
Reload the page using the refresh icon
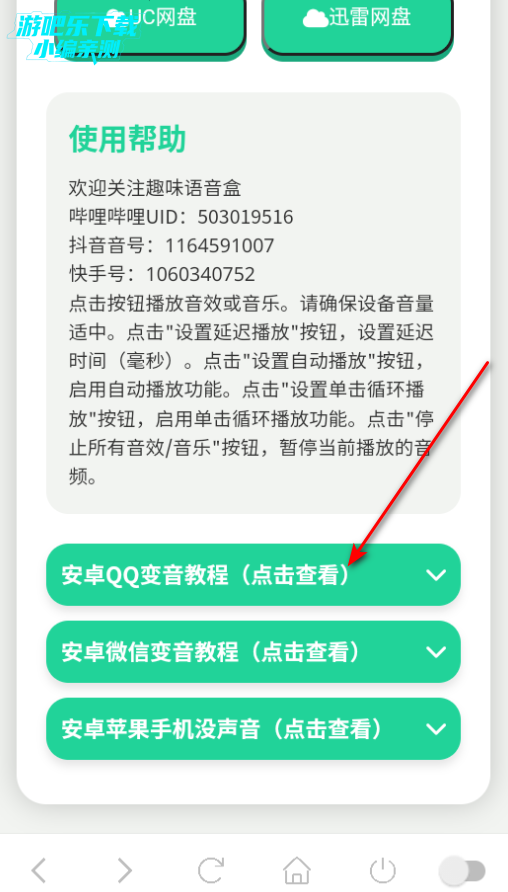(x=210, y=870)
